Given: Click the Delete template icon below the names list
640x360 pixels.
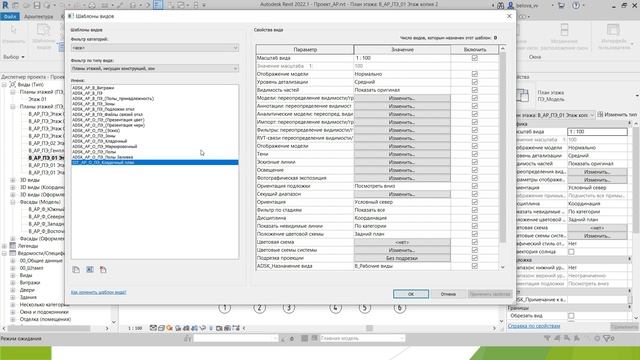Looking at the screenshot, I should tap(103, 269).
